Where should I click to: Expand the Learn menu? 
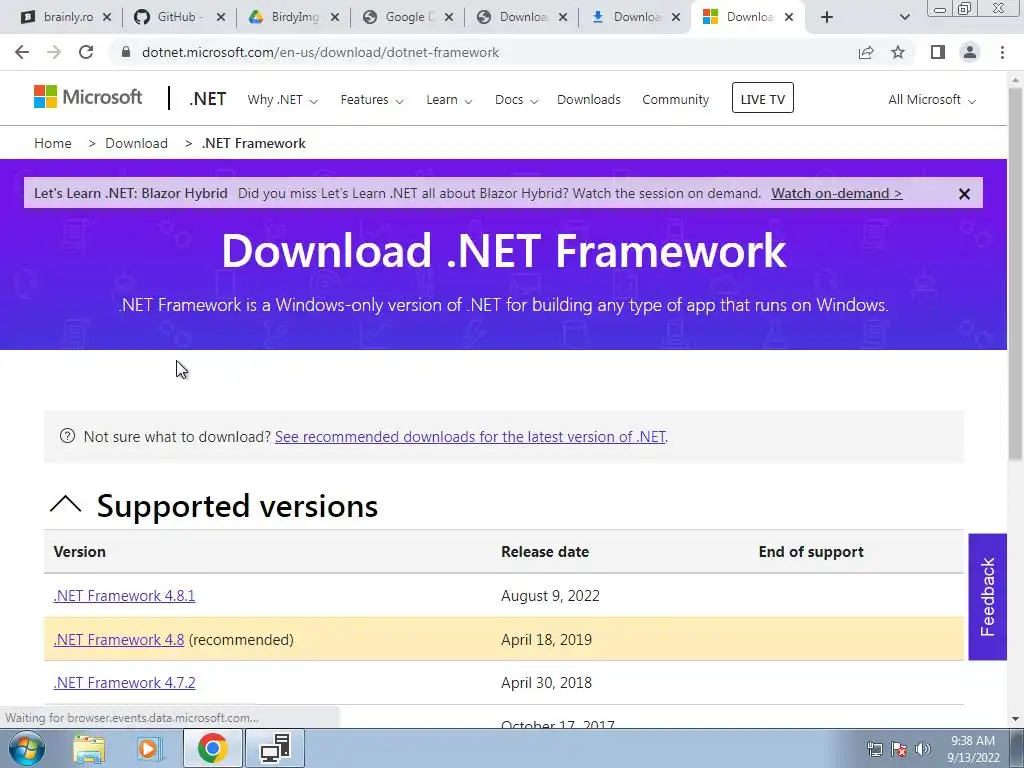[x=449, y=100]
